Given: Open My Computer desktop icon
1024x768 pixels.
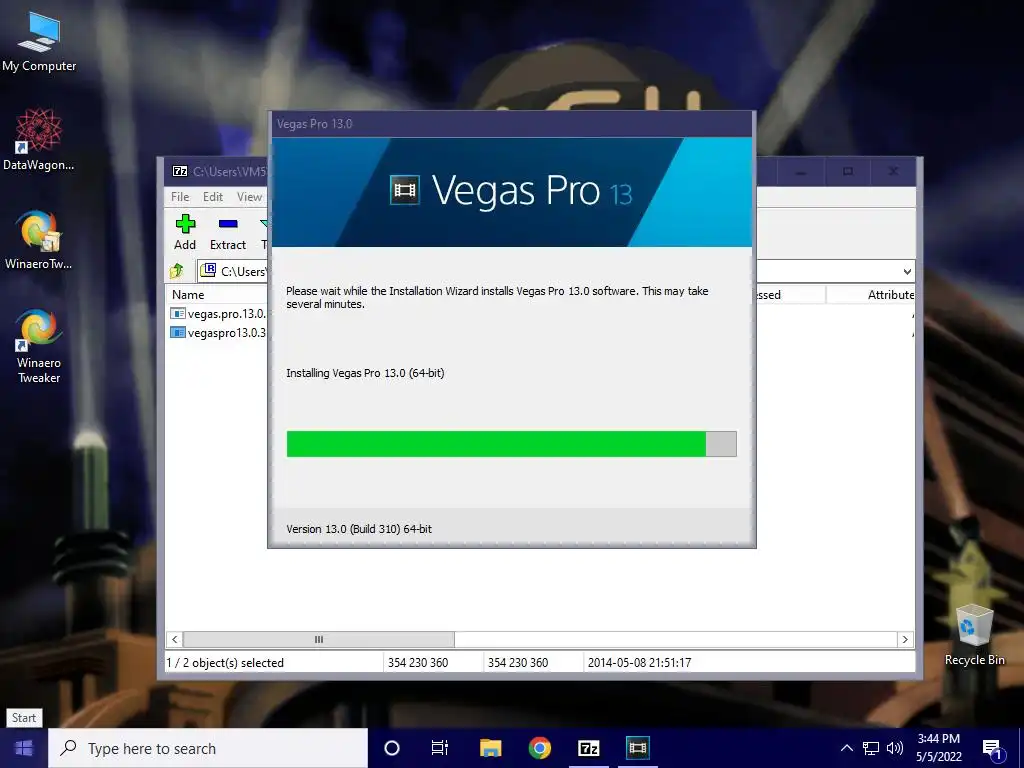Looking at the screenshot, I should (39, 42).
